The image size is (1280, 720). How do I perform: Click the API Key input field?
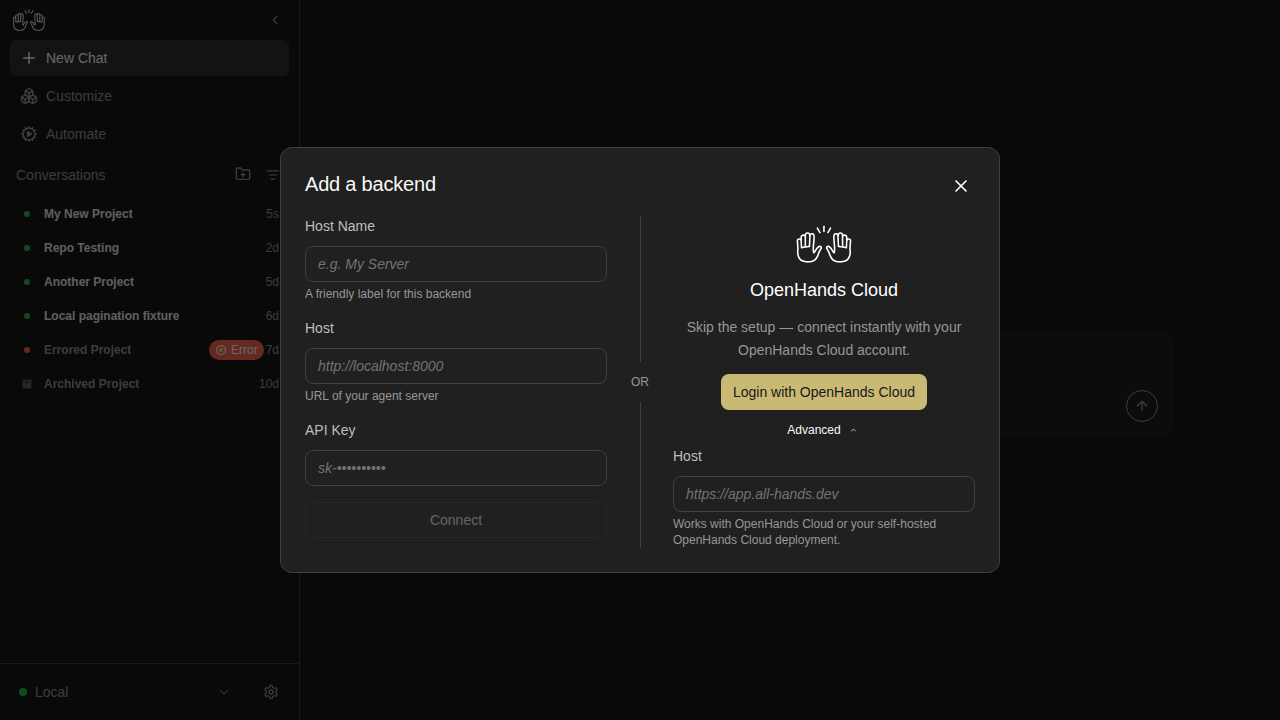[x=456, y=468]
